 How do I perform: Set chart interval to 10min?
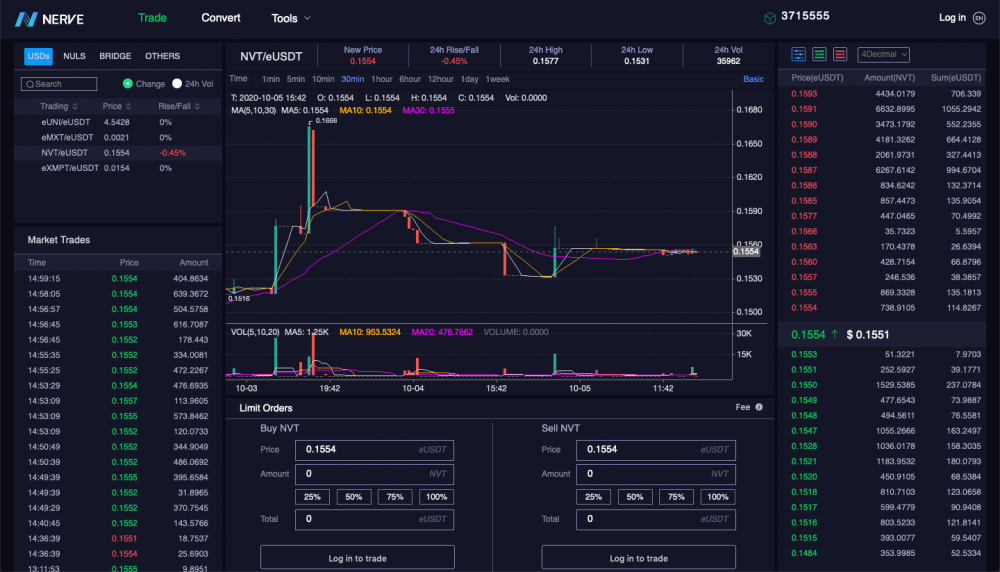point(323,79)
